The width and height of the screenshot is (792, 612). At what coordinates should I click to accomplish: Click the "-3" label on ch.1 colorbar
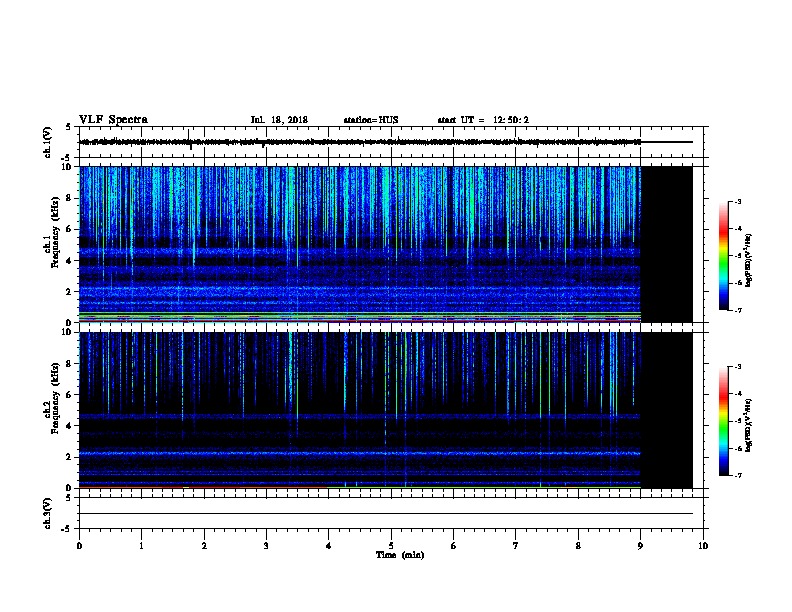[x=738, y=201]
